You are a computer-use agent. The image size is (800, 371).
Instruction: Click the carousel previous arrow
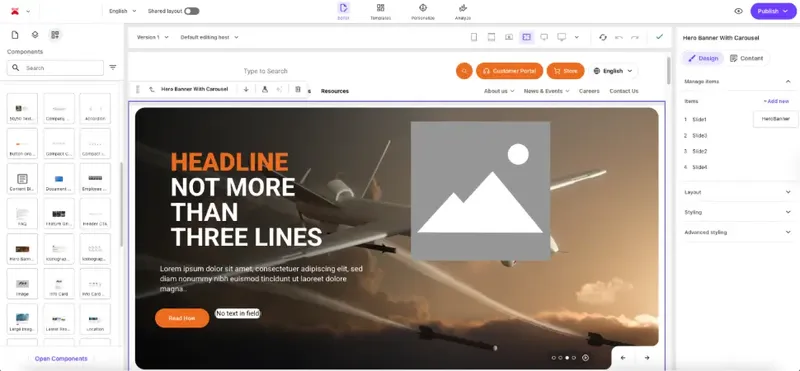click(622, 358)
